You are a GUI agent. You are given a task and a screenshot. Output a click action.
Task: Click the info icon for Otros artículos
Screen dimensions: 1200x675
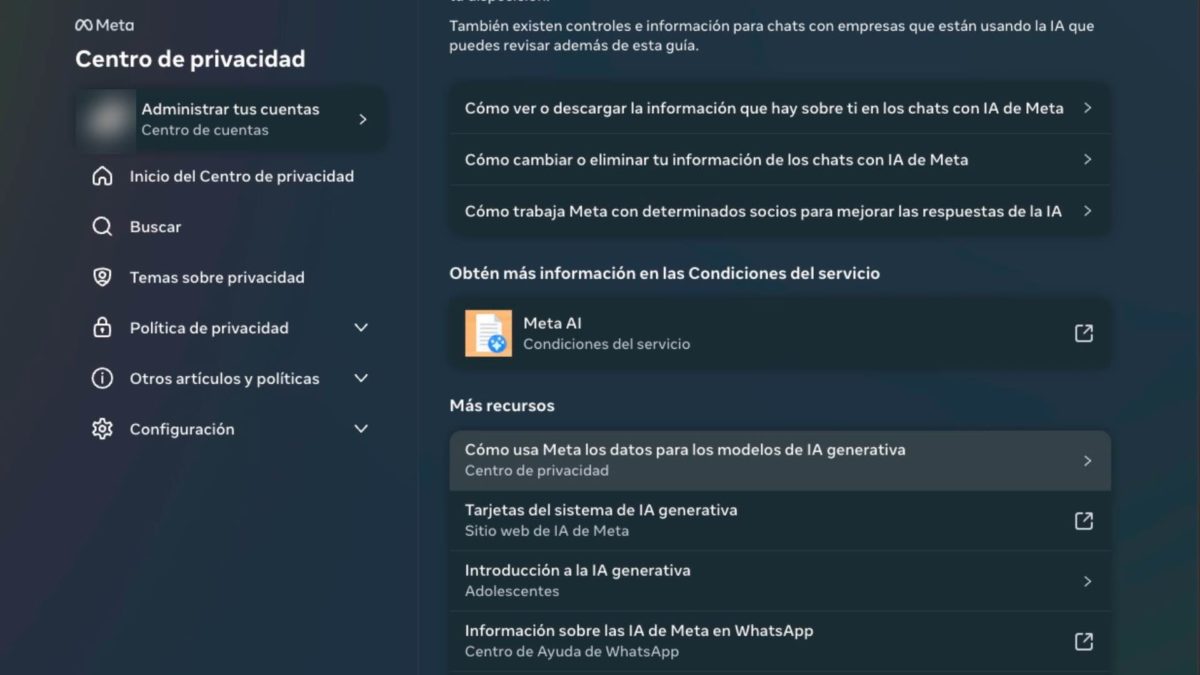(x=102, y=378)
